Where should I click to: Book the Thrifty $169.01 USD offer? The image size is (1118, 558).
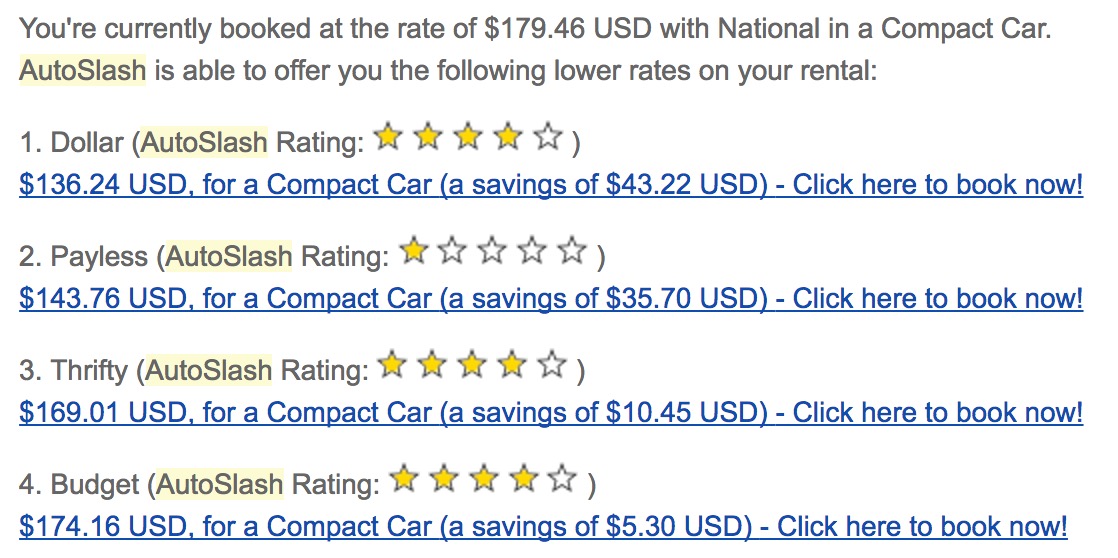coord(550,412)
